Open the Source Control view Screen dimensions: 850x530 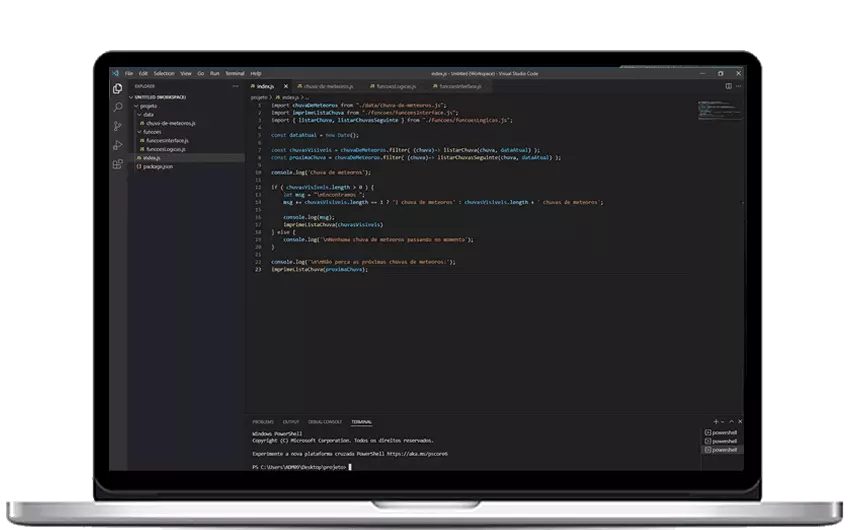click(118, 126)
